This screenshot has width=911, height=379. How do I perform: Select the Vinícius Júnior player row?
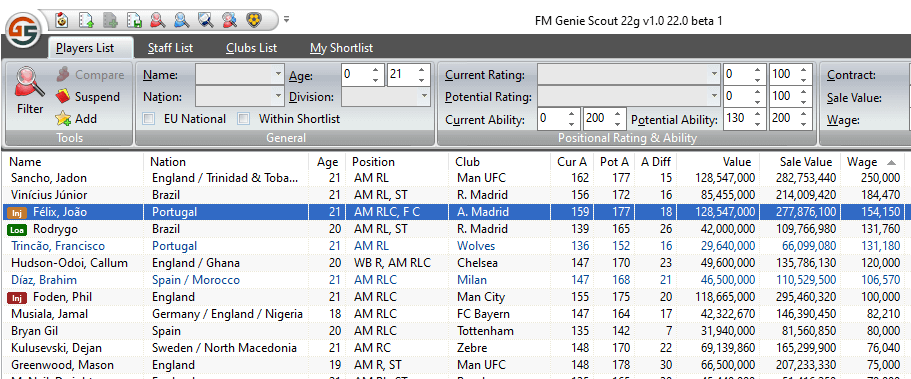tap(456, 195)
